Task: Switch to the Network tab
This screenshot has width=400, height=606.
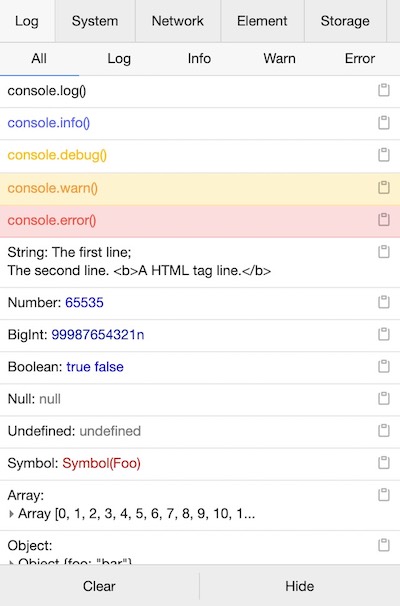Action: tap(178, 21)
